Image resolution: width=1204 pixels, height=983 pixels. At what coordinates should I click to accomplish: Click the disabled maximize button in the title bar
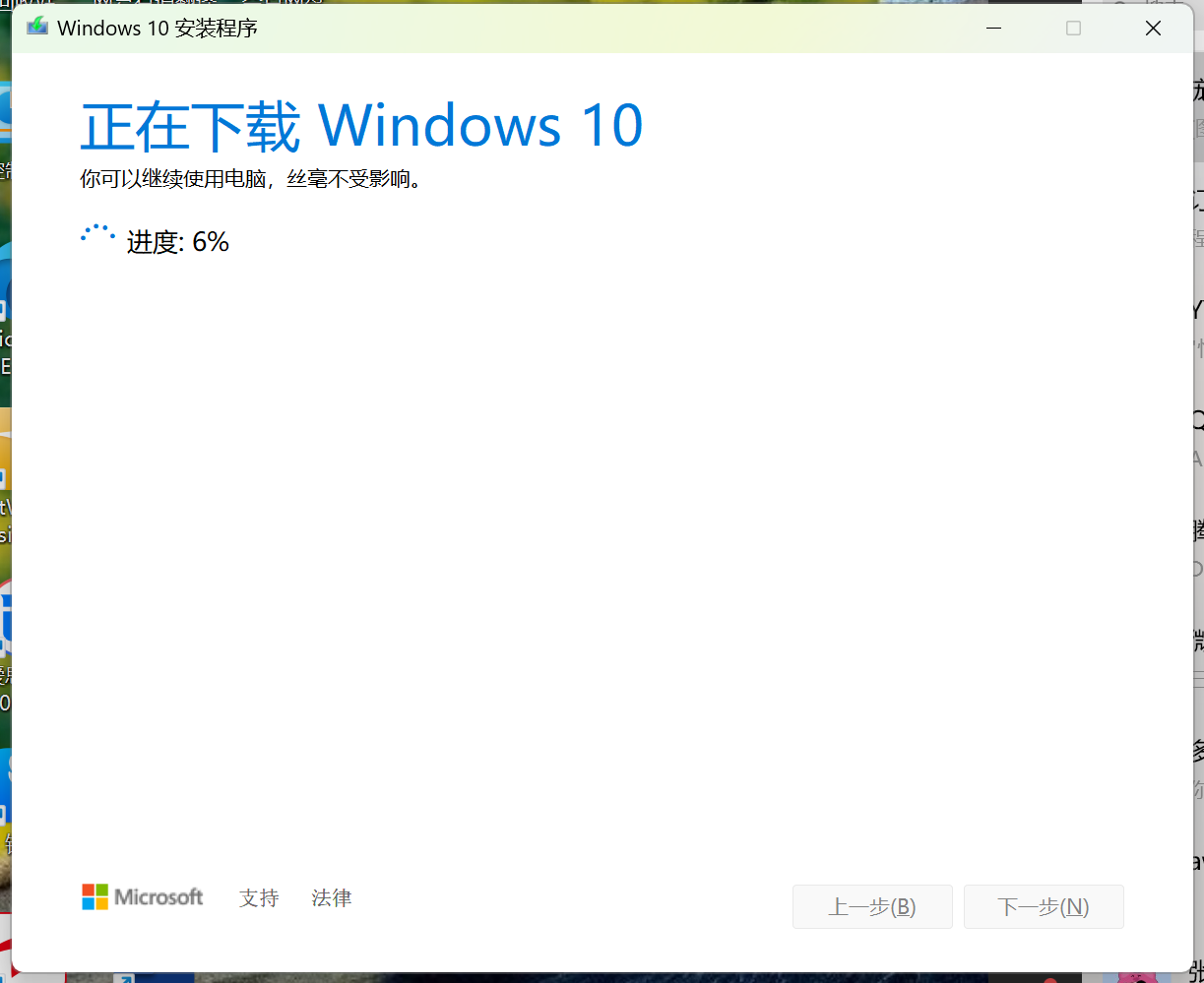(x=1073, y=29)
